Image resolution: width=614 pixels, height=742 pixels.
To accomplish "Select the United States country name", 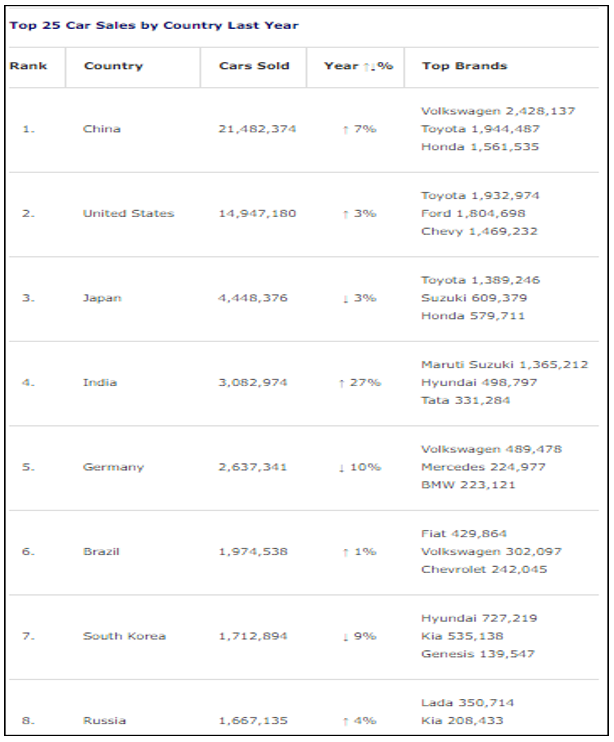I will click(x=128, y=214).
